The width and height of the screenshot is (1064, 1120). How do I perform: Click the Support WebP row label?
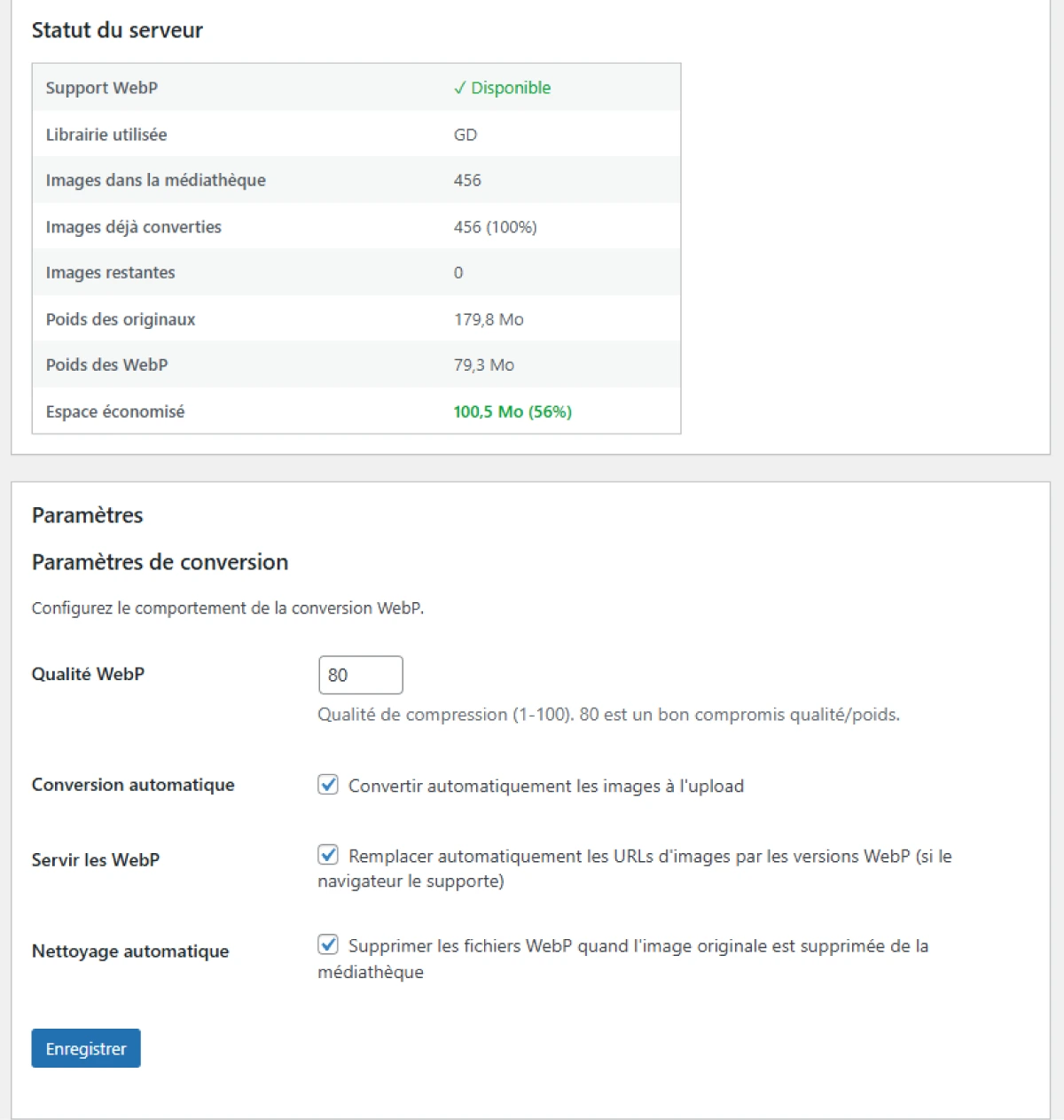(x=102, y=88)
